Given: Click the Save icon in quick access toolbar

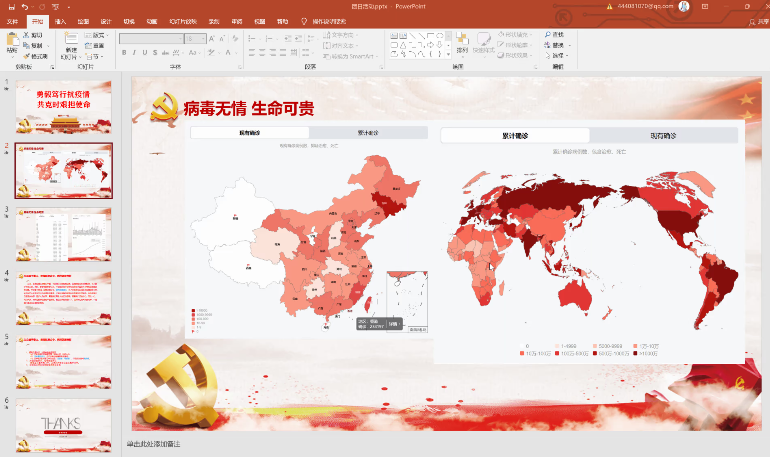Looking at the screenshot, I should [10, 6].
